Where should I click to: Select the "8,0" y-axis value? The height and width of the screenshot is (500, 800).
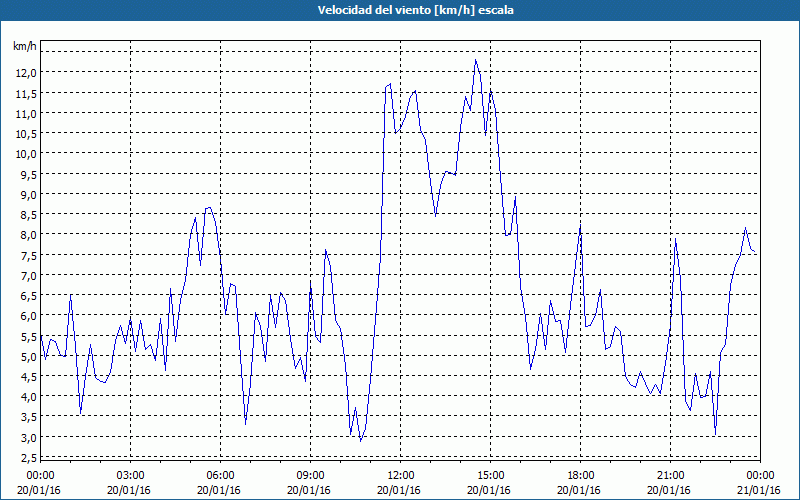coord(28,235)
